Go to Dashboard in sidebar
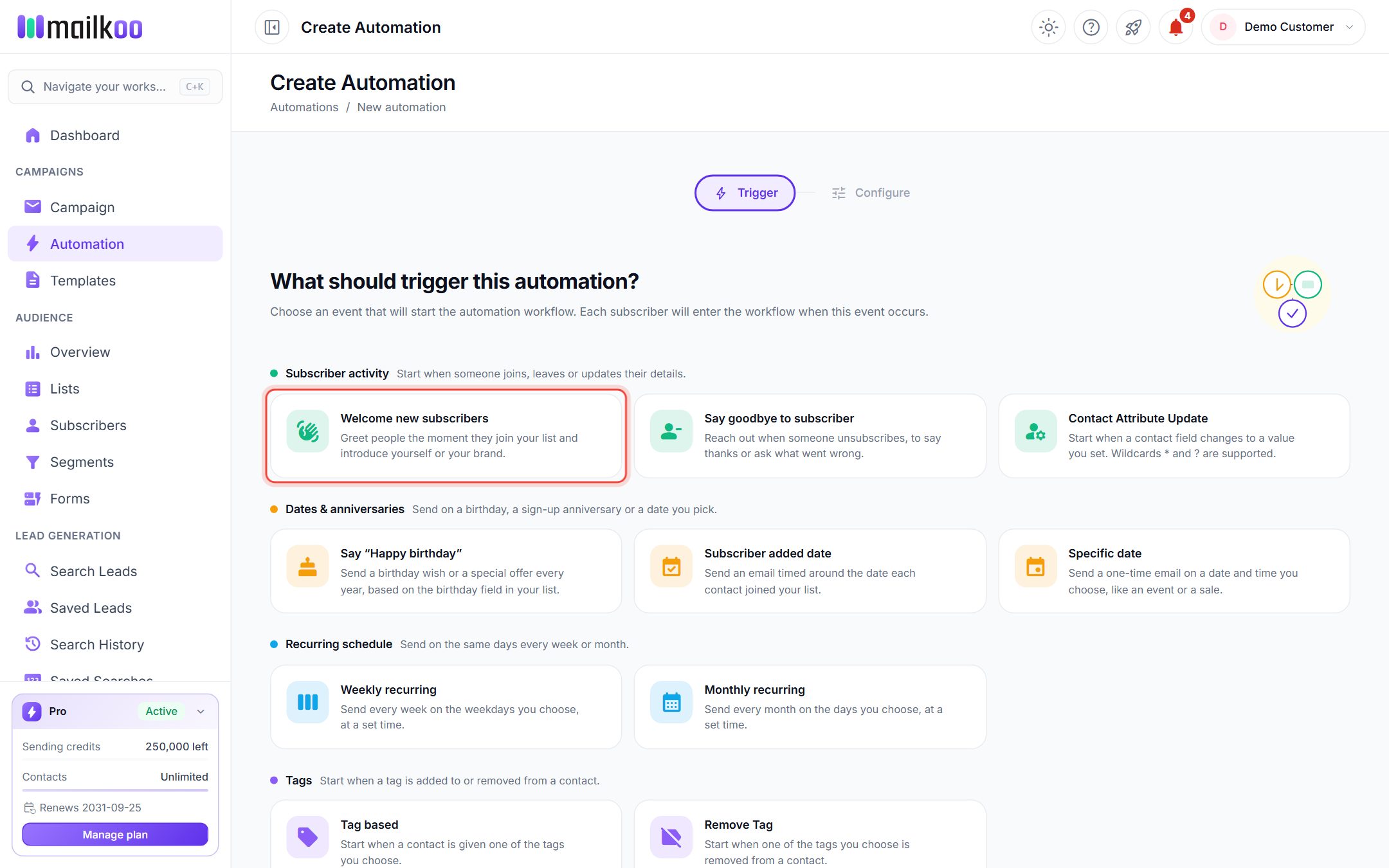Viewport: 1389px width, 868px height. pos(115,135)
